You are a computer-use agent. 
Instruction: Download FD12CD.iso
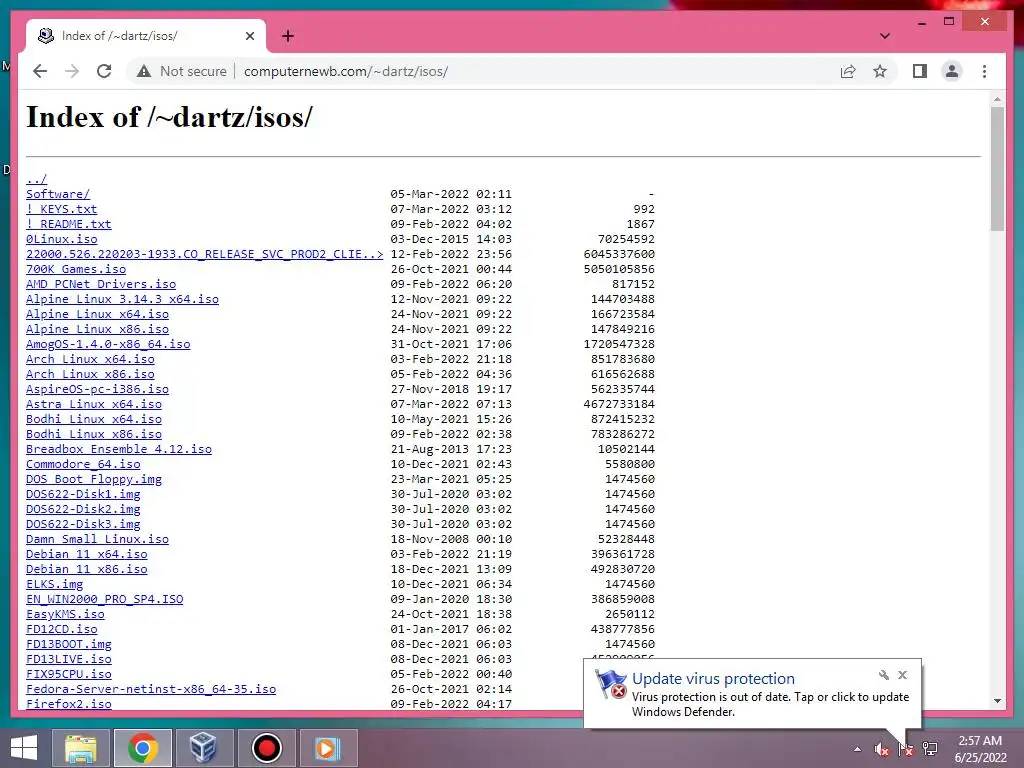click(x=61, y=630)
